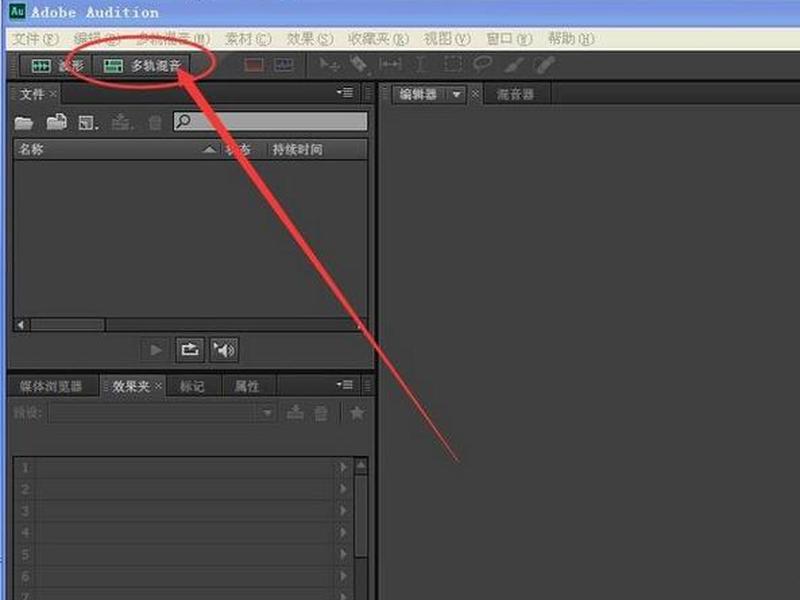Open the 素材(C) menu
The image size is (800, 600).
(248, 39)
